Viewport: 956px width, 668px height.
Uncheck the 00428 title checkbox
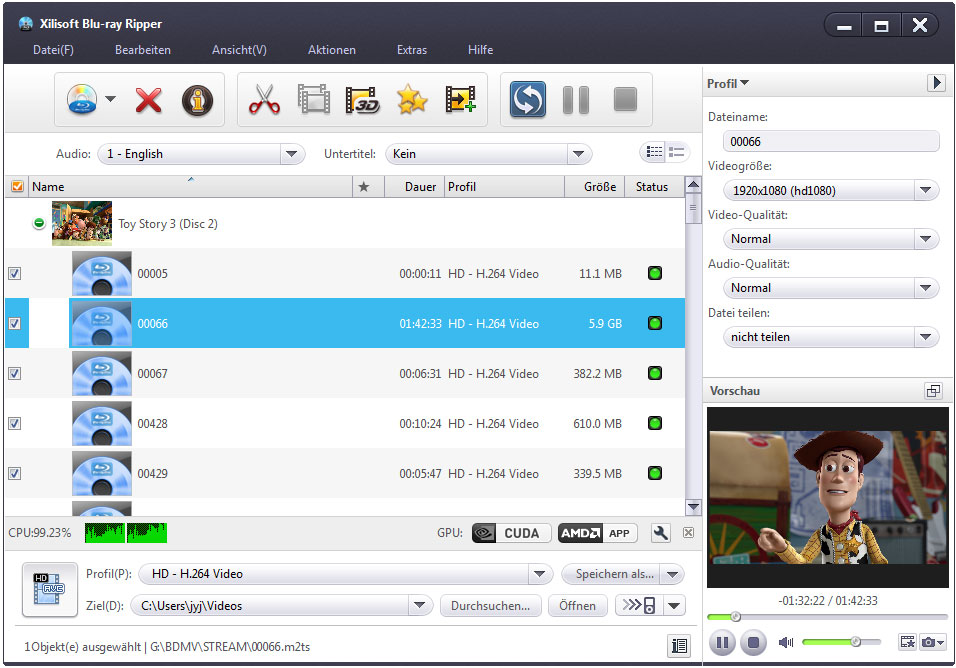pyautogui.click(x=15, y=424)
